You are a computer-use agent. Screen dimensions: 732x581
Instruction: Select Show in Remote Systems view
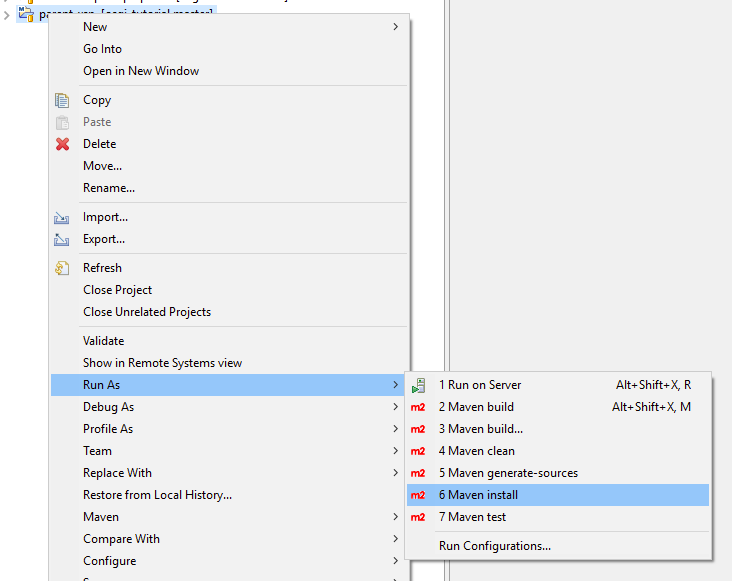coord(162,363)
